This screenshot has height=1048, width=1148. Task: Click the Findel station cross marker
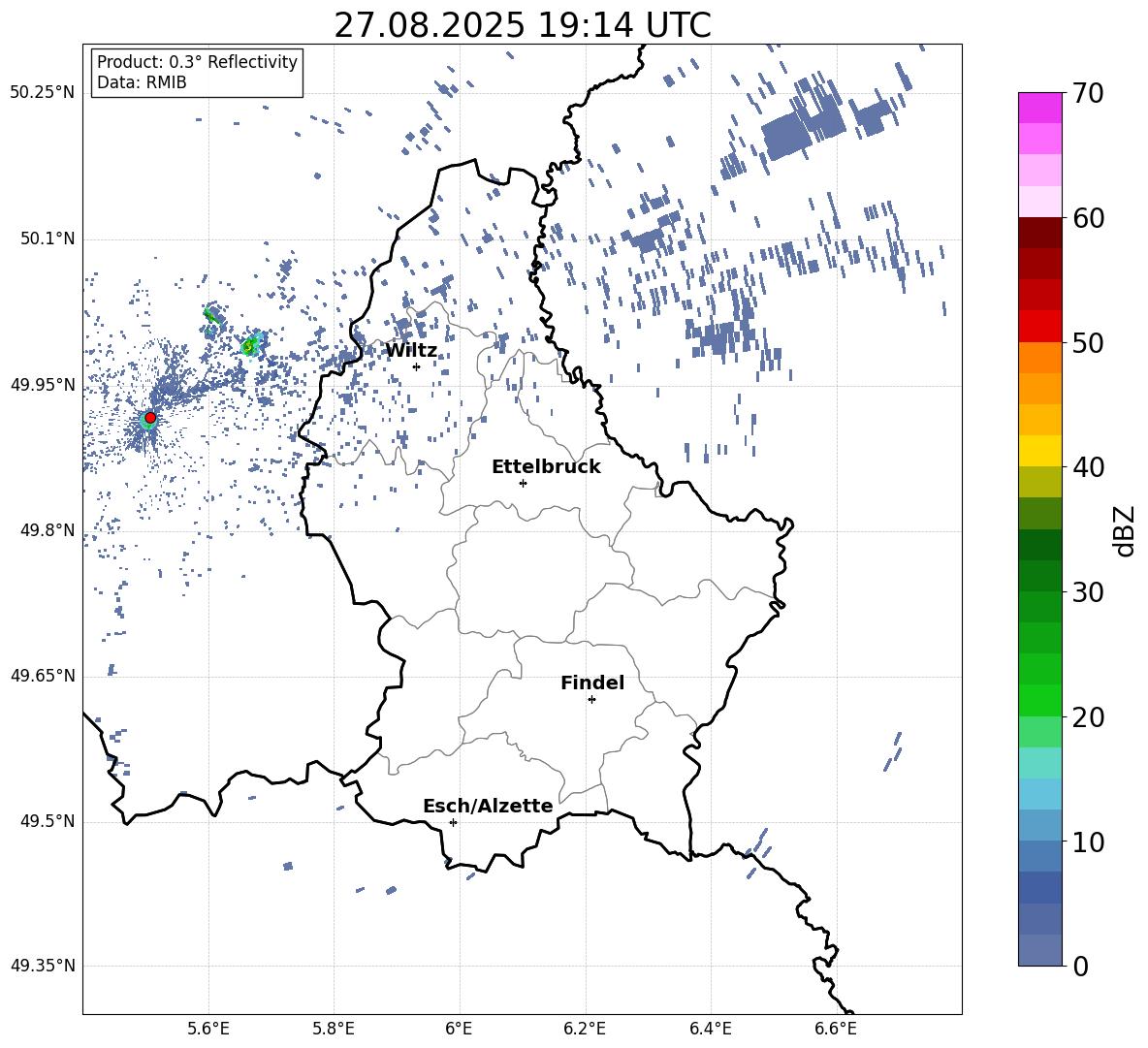tap(591, 700)
